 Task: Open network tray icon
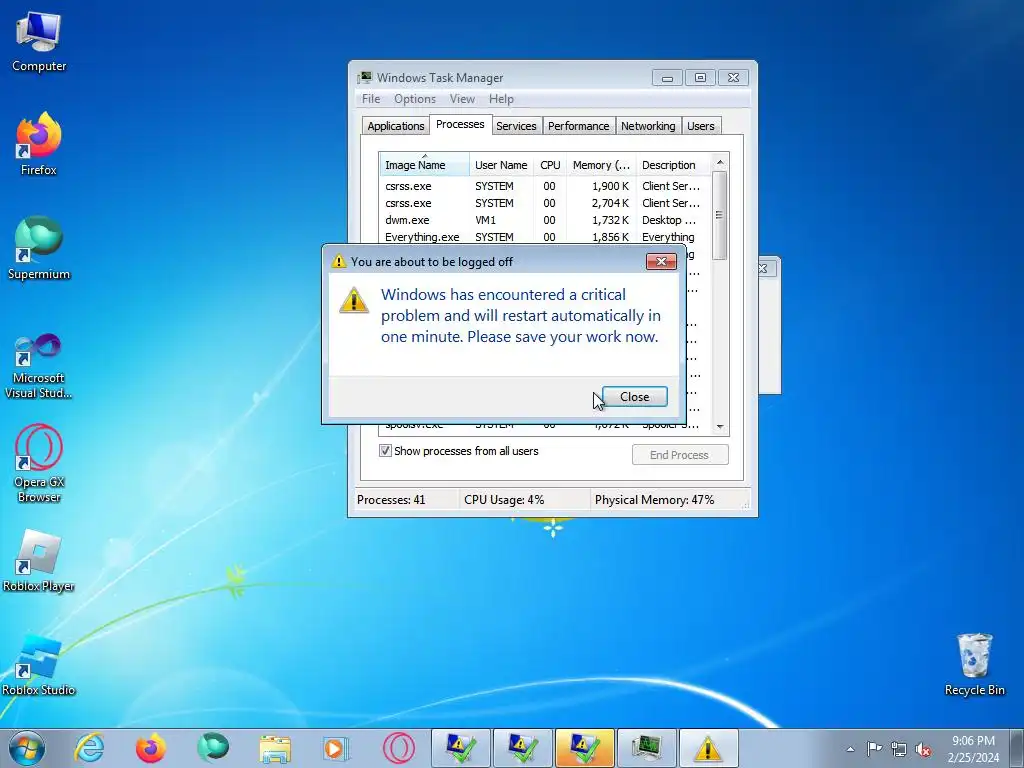coord(899,749)
